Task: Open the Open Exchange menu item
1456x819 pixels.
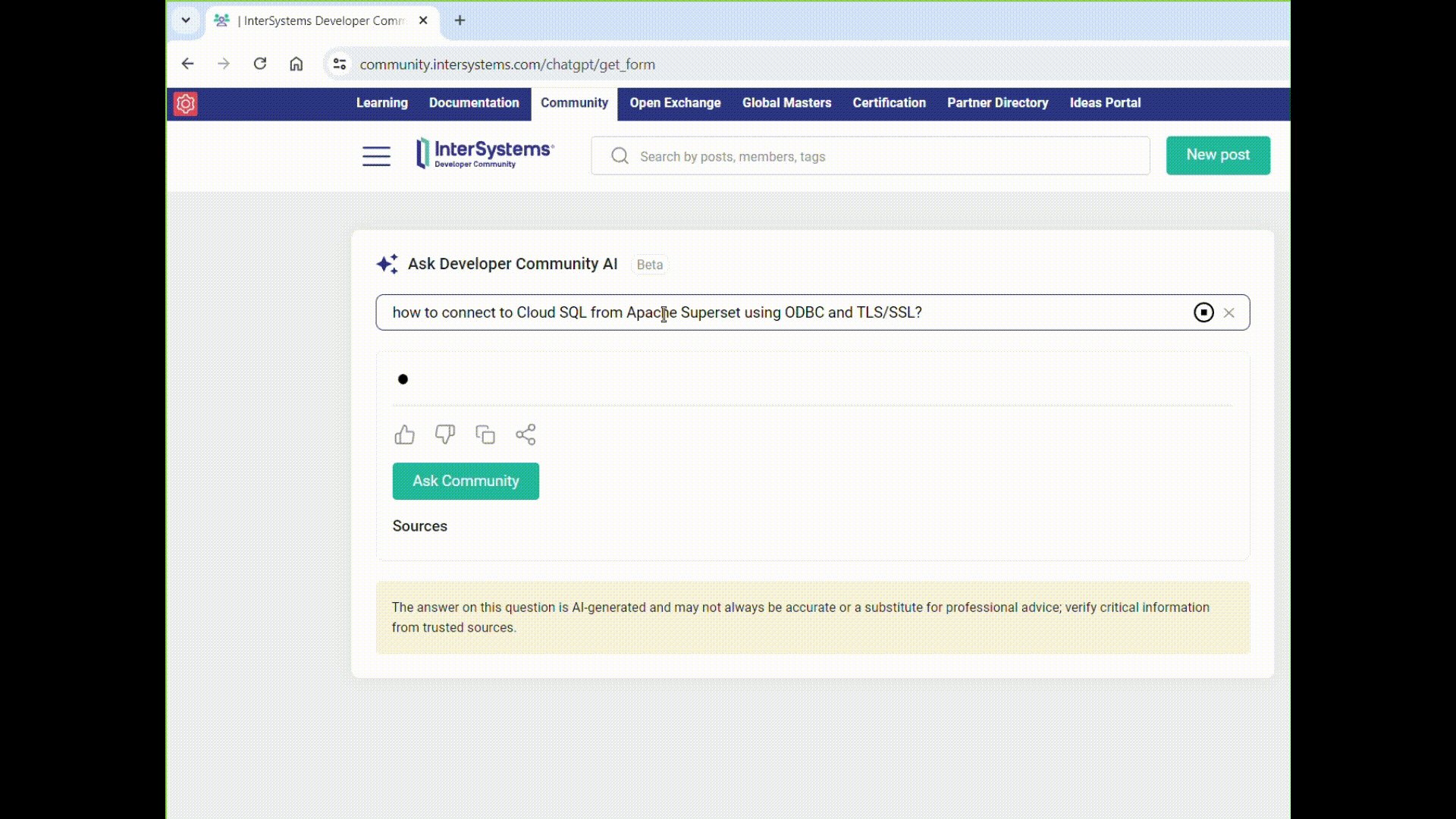Action: tap(675, 103)
